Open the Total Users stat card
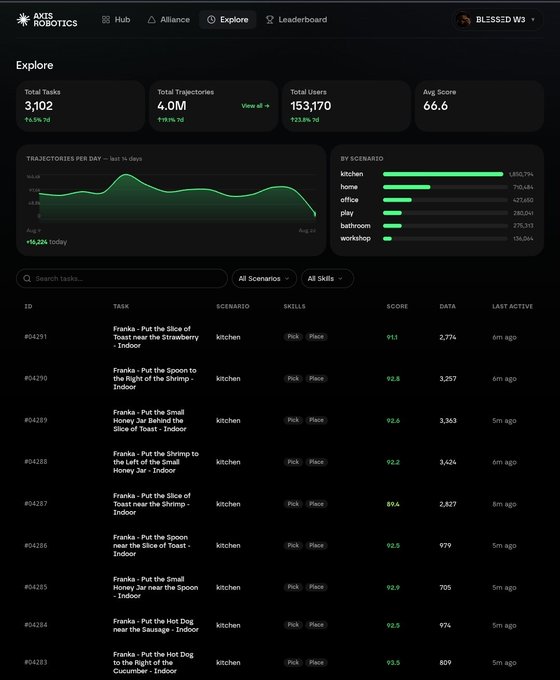 pyautogui.click(x=346, y=106)
